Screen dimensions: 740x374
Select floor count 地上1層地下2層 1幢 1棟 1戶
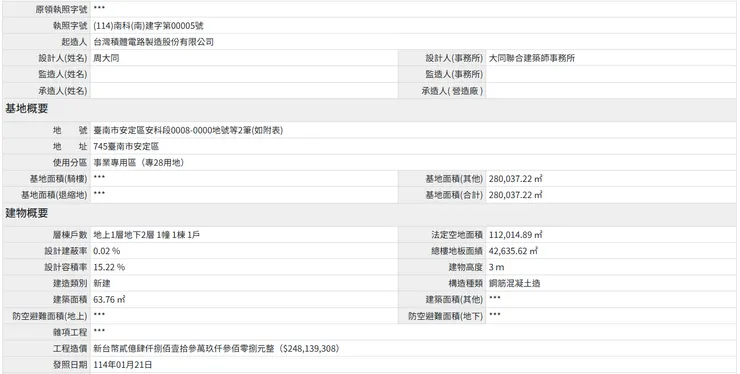[x=146, y=235]
